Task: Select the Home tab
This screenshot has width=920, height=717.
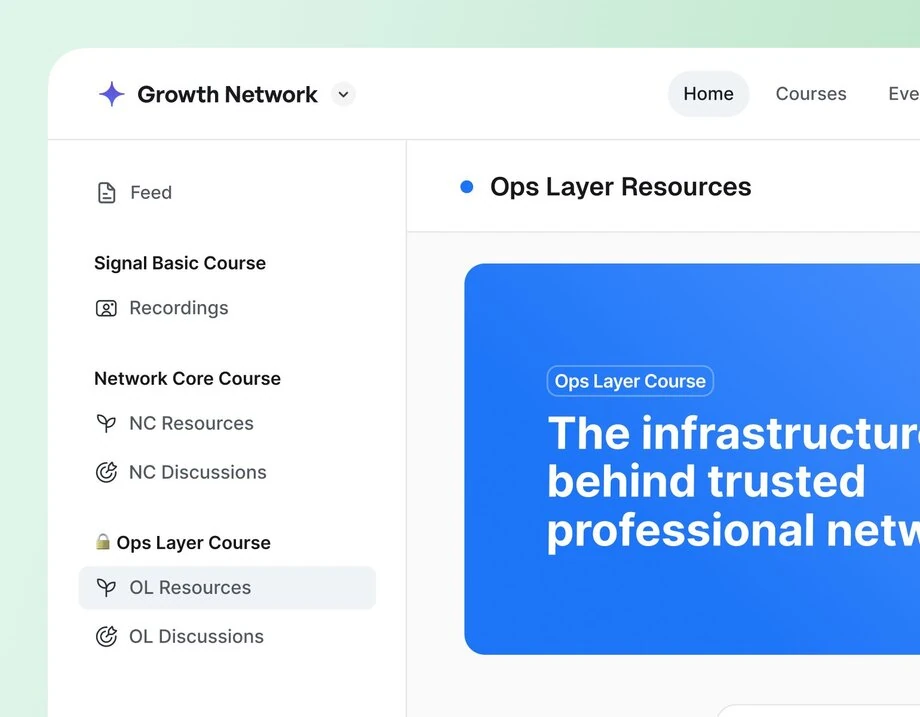Action: coord(708,94)
